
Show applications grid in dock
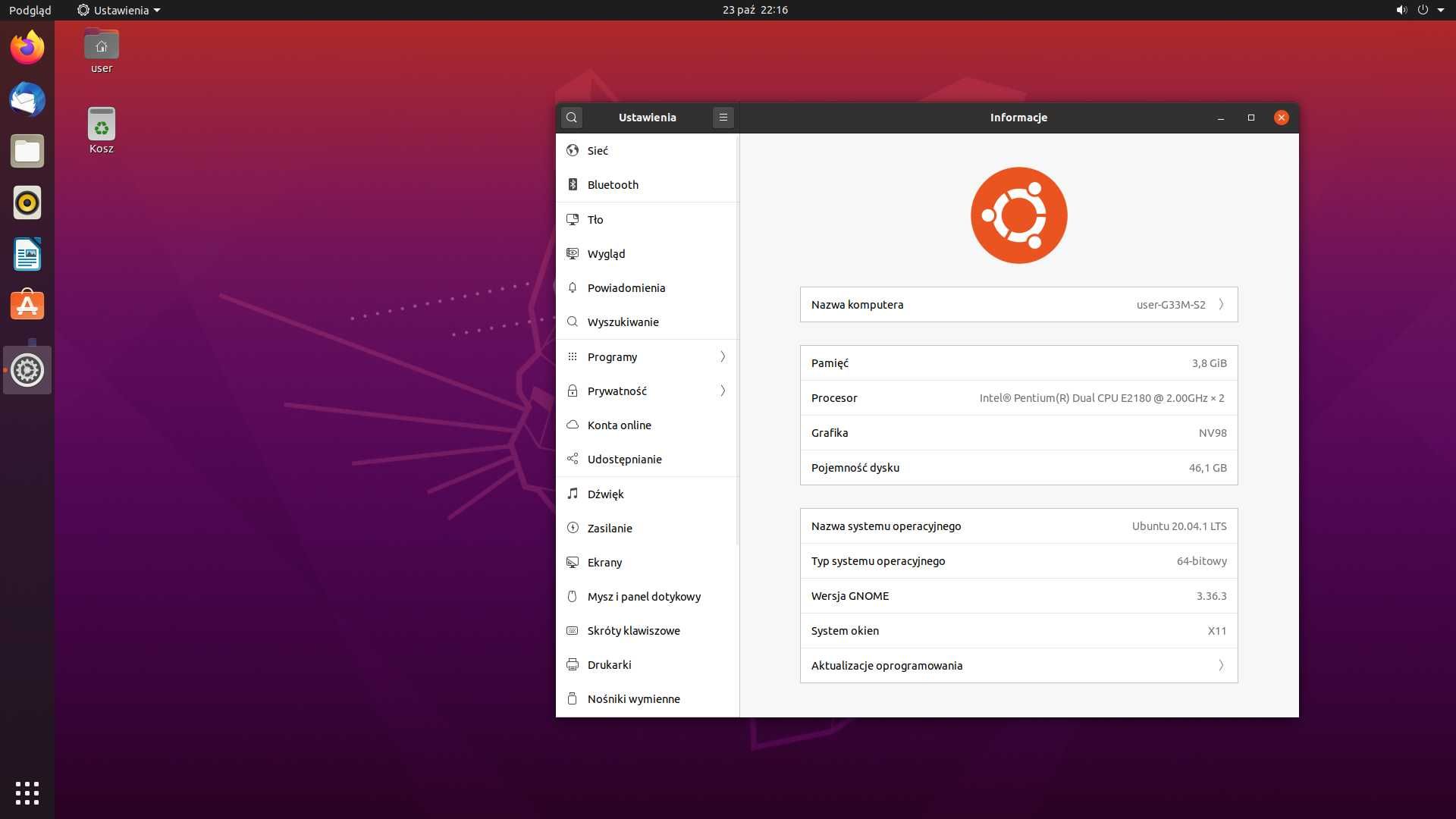click(27, 792)
